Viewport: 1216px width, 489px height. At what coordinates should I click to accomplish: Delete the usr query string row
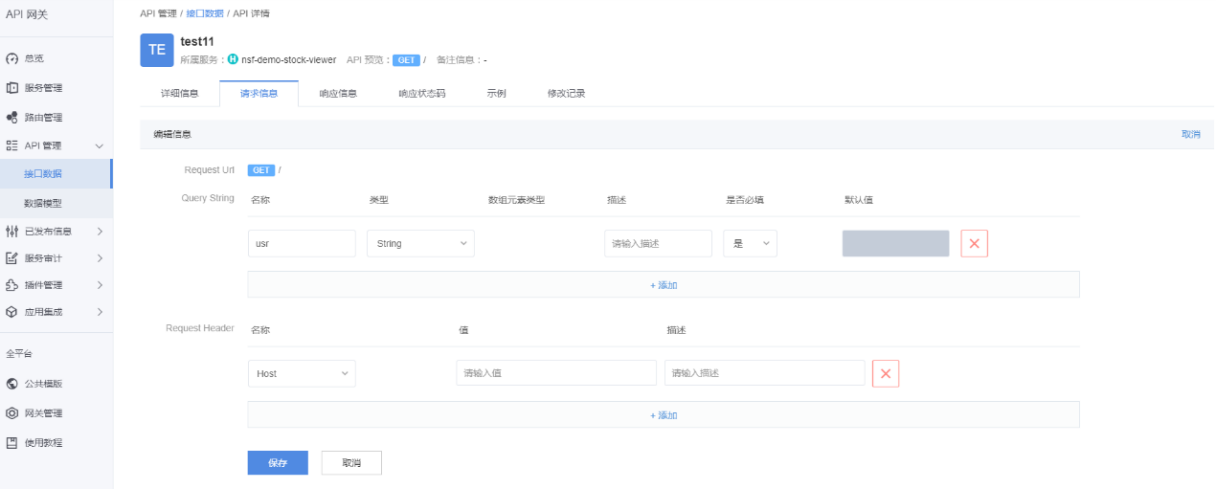[974, 244]
